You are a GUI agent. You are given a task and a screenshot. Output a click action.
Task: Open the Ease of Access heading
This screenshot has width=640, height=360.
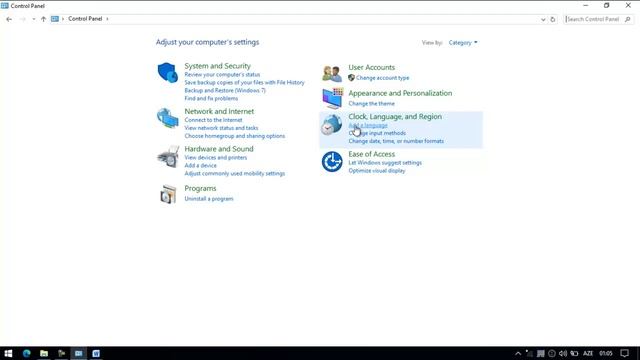371,154
